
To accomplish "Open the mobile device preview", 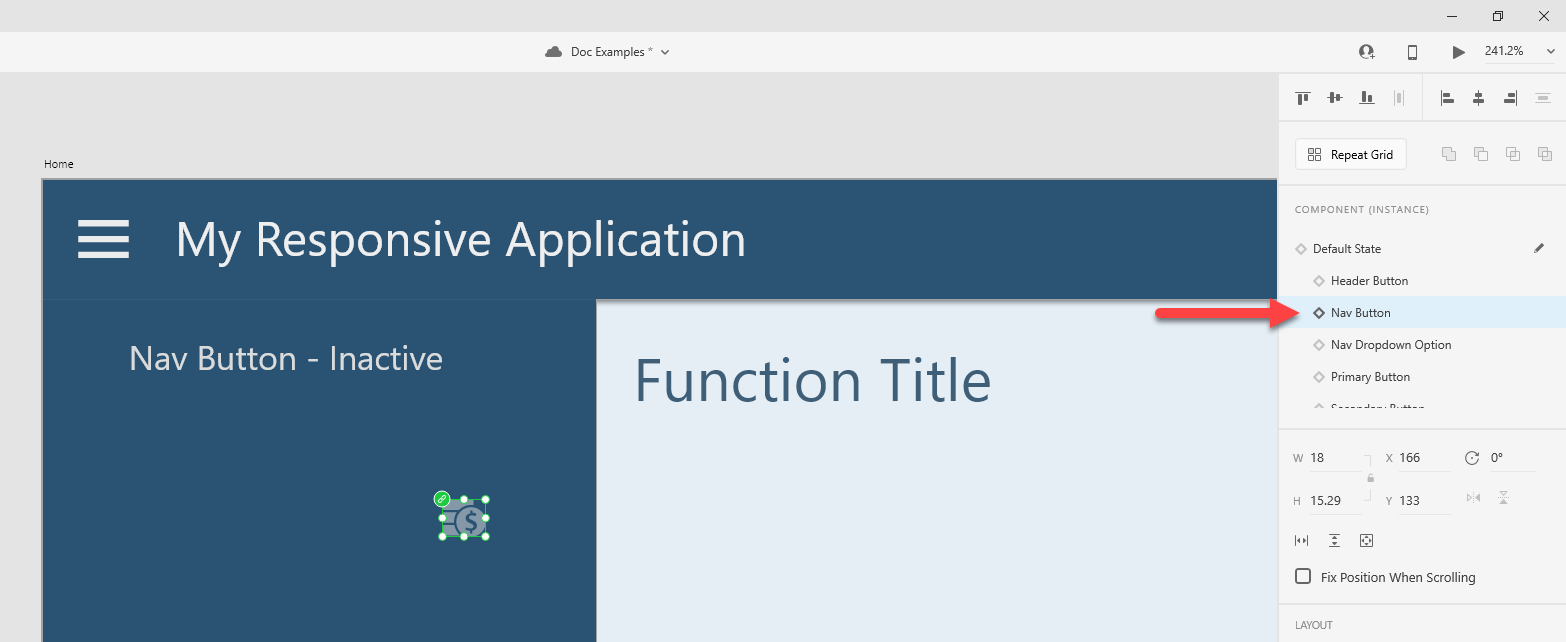I will coord(1412,52).
